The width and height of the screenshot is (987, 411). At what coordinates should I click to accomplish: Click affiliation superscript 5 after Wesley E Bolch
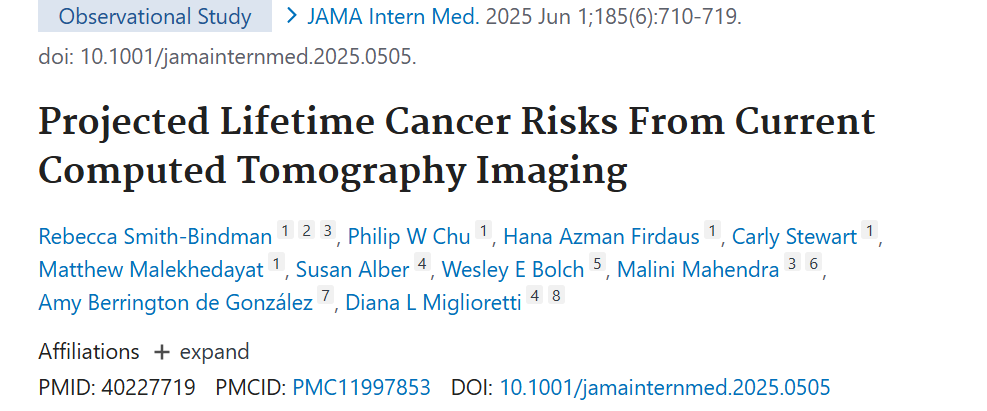tap(597, 265)
